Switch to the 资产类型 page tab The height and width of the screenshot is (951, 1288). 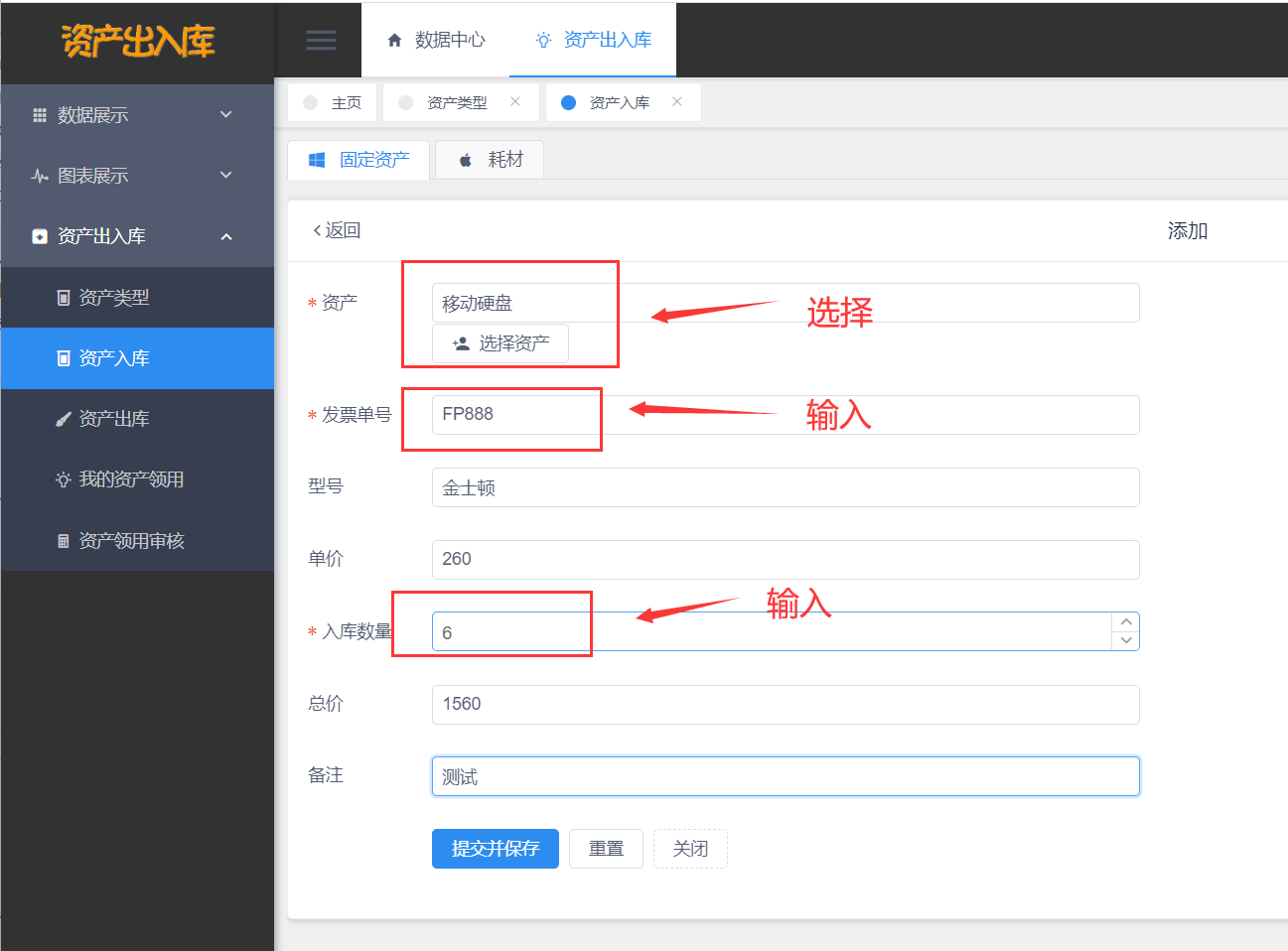(x=461, y=102)
